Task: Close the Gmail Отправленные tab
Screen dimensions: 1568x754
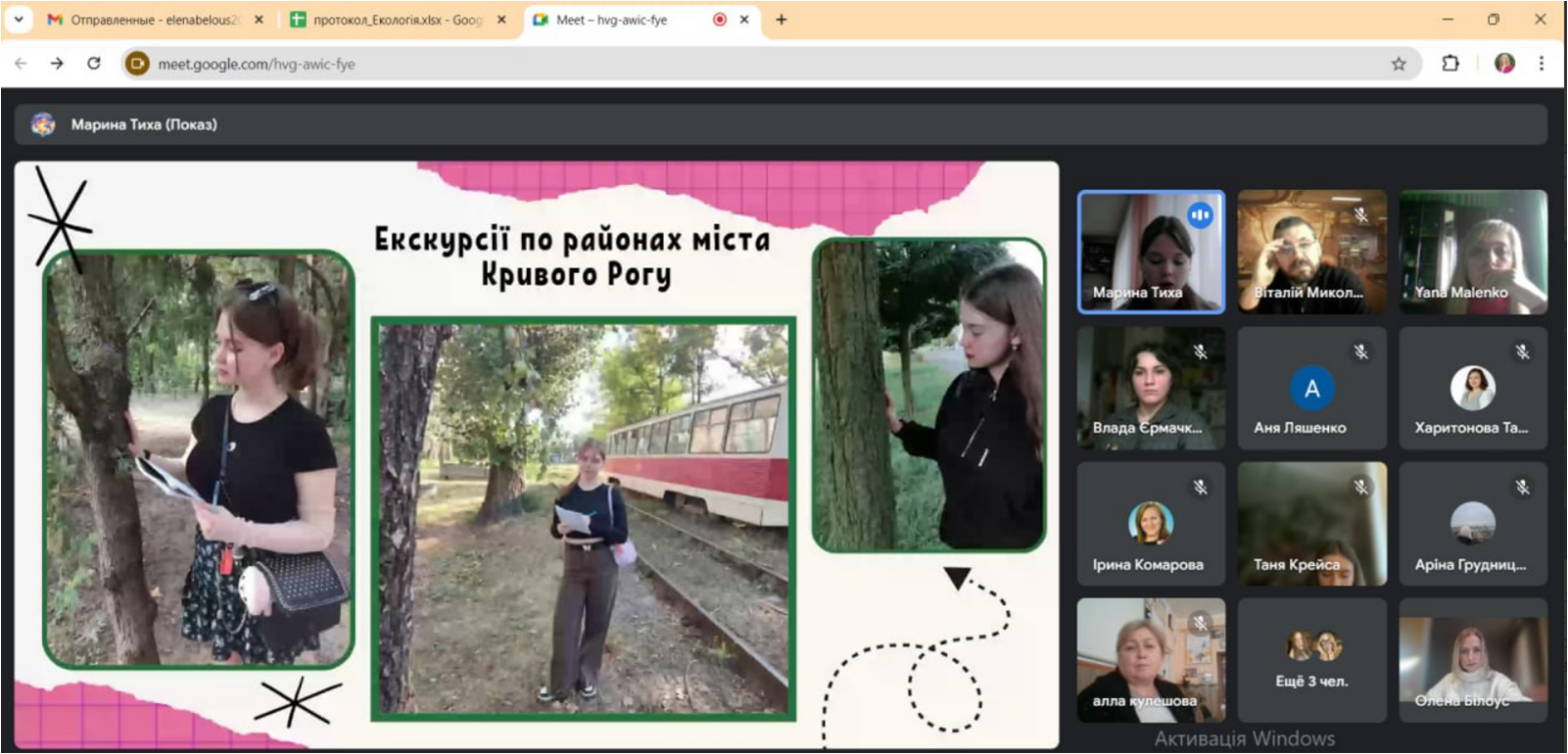Action: coord(259,20)
